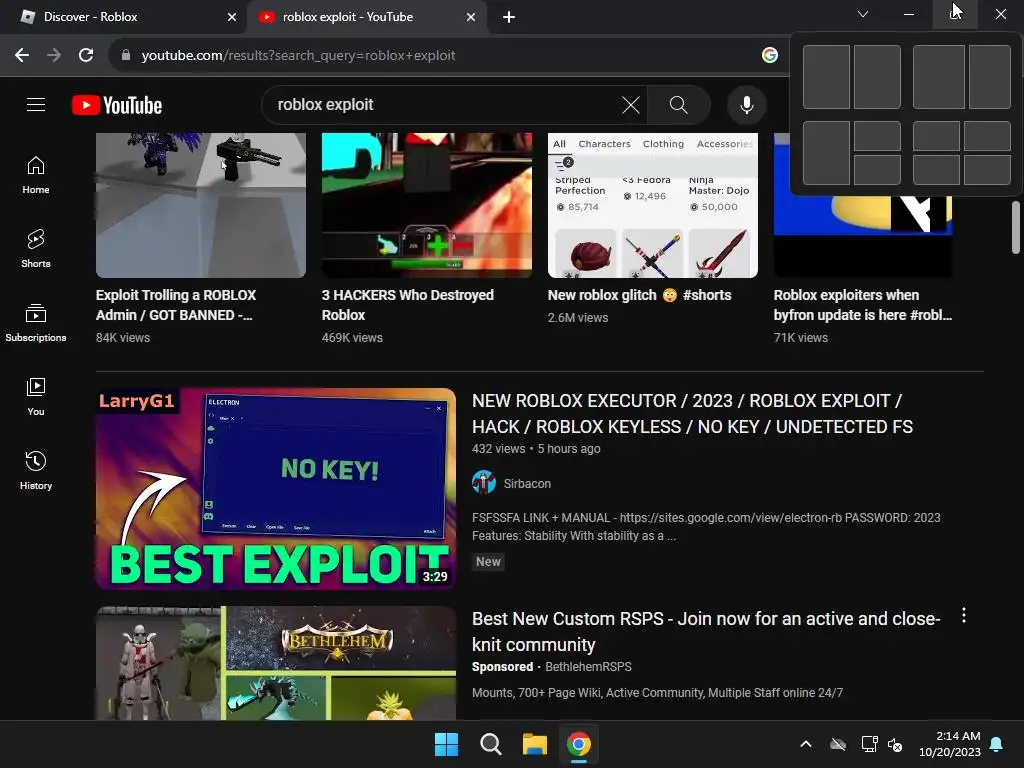Show hidden icons with the tray chevron

click(x=806, y=744)
